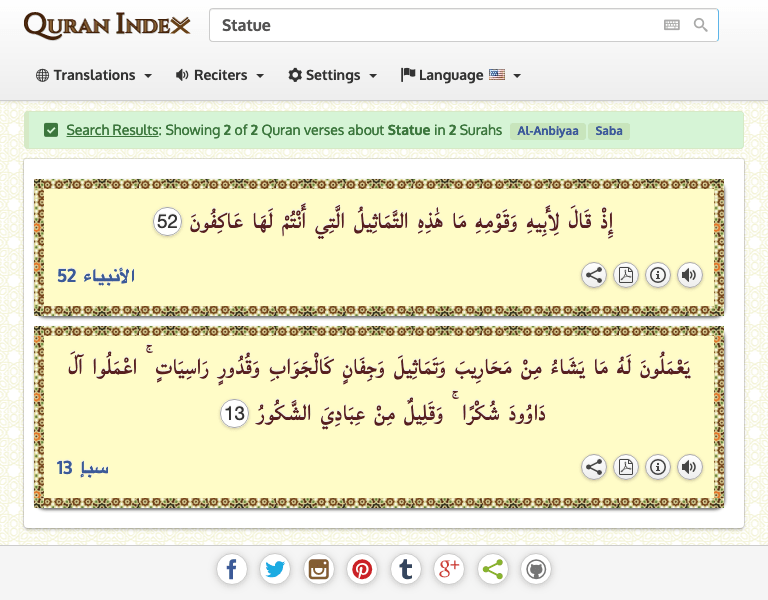Click the search magnifier icon
Screen dimensions: 768x600
pyautogui.click(x=701, y=25)
